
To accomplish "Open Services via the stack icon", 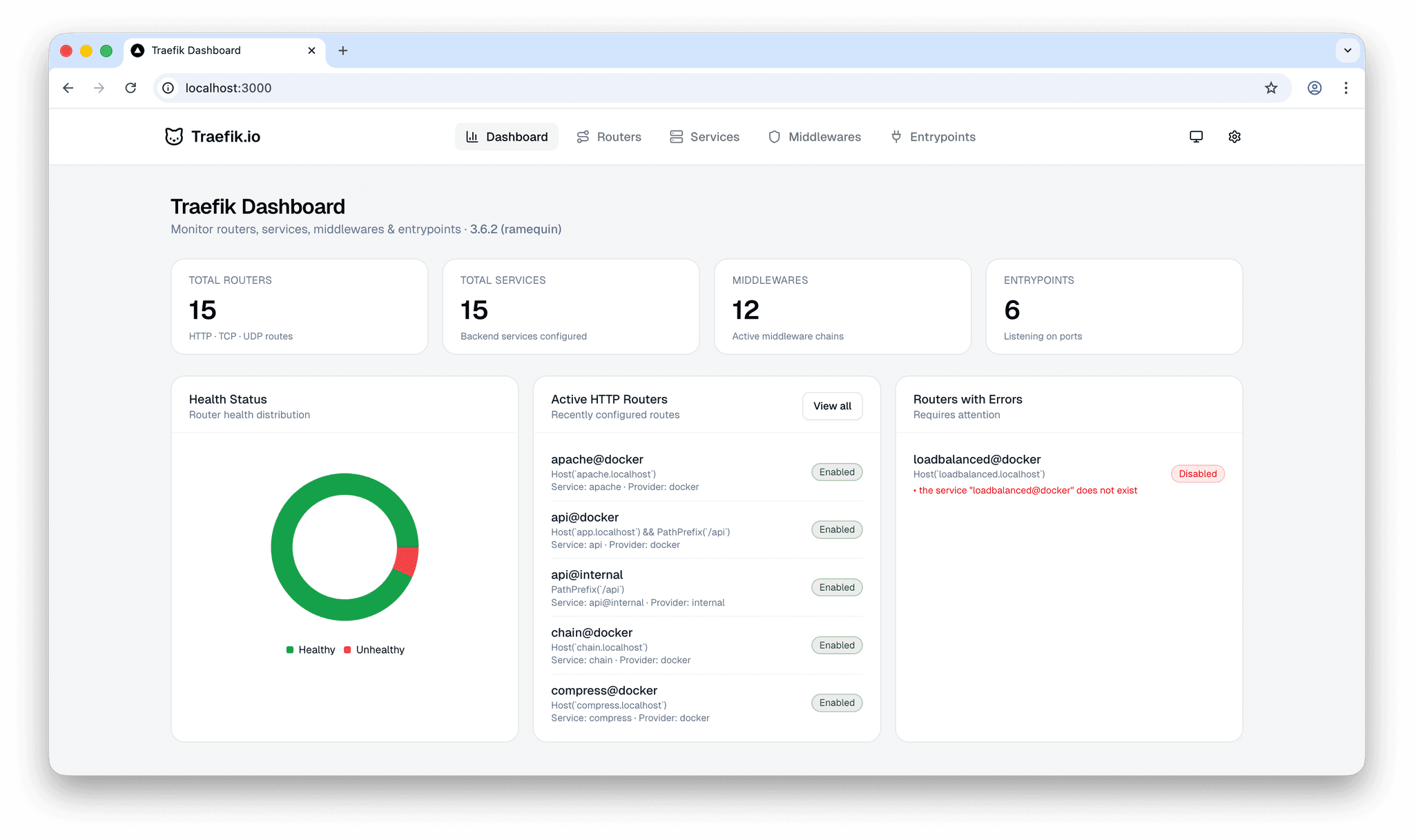I will [677, 136].
